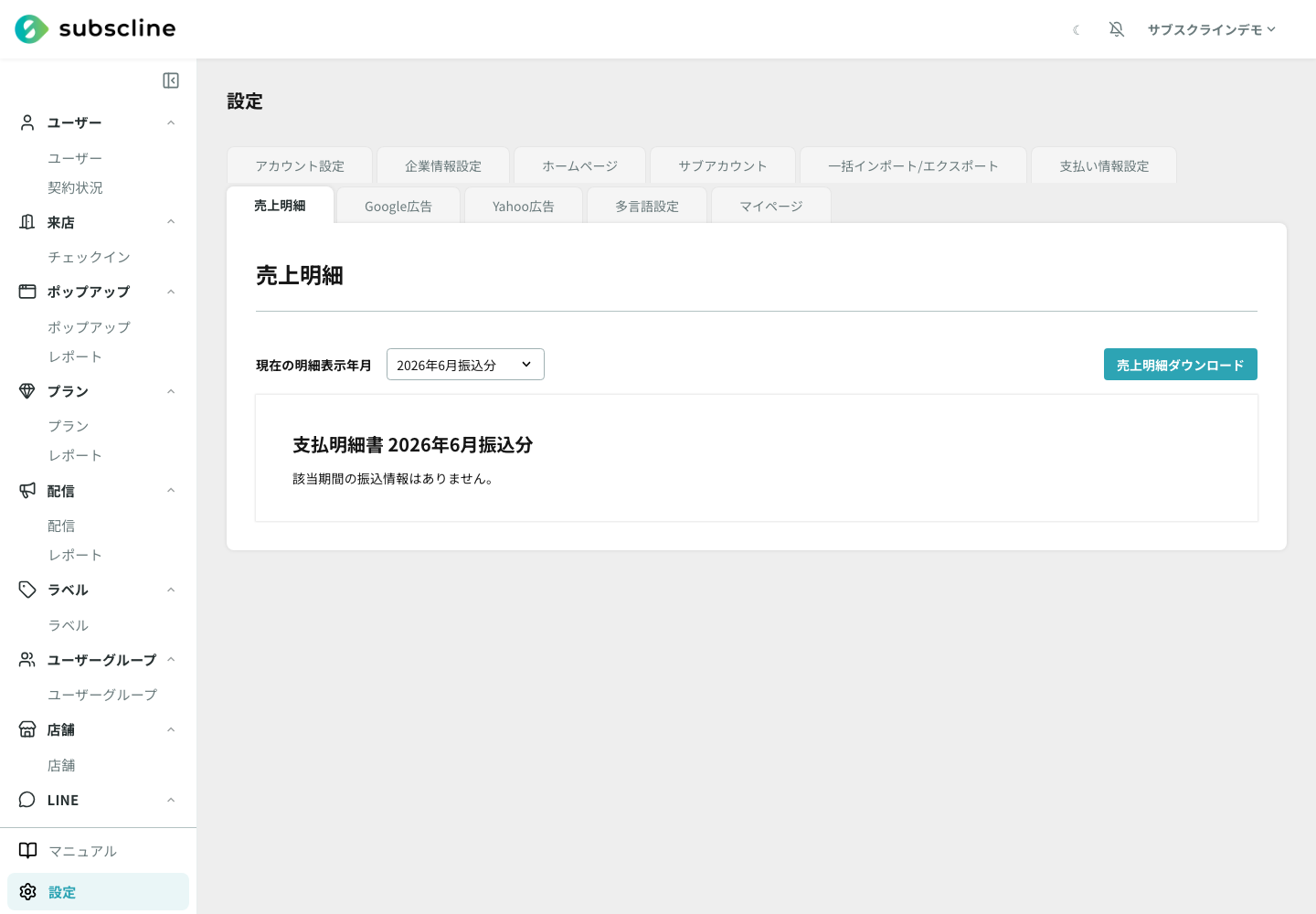Click the ユーザーグループ people icon
Image resolution: width=1316 pixels, height=914 pixels.
27,660
